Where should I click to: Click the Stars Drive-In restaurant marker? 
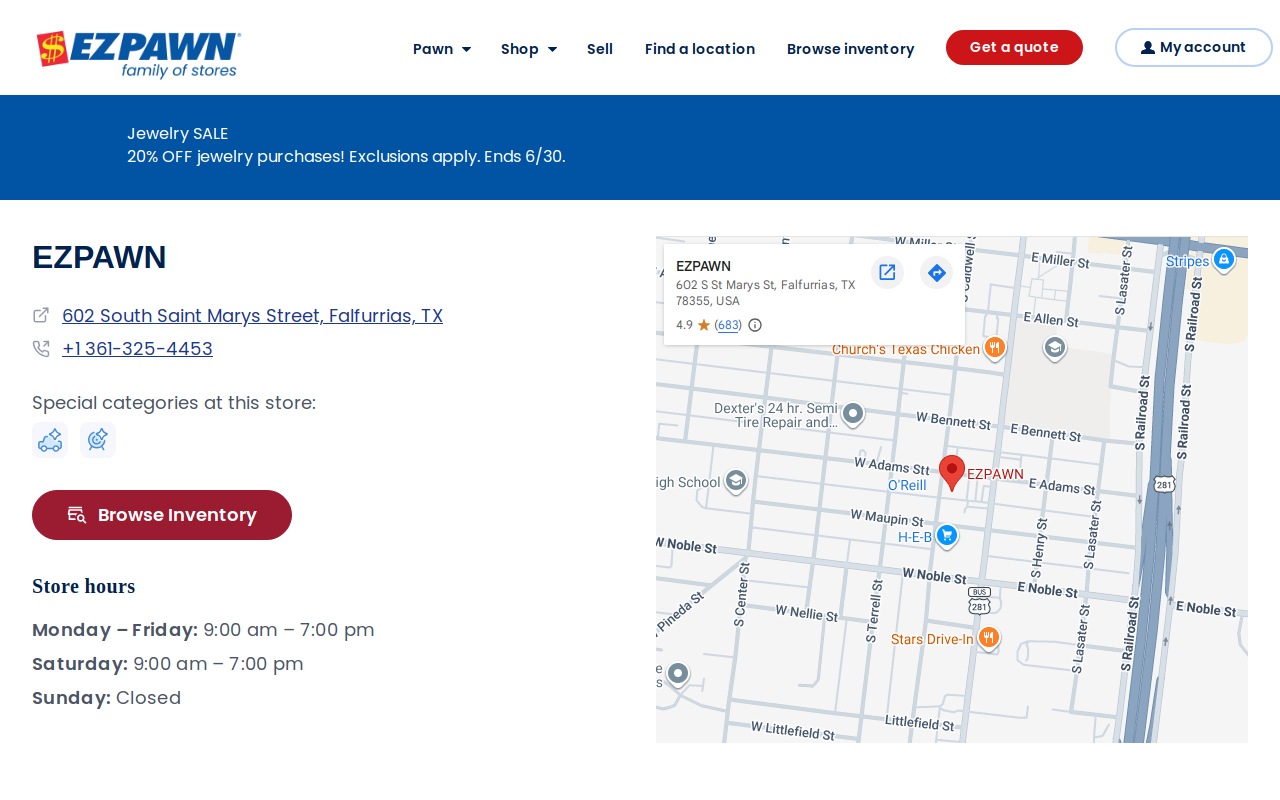coord(988,638)
